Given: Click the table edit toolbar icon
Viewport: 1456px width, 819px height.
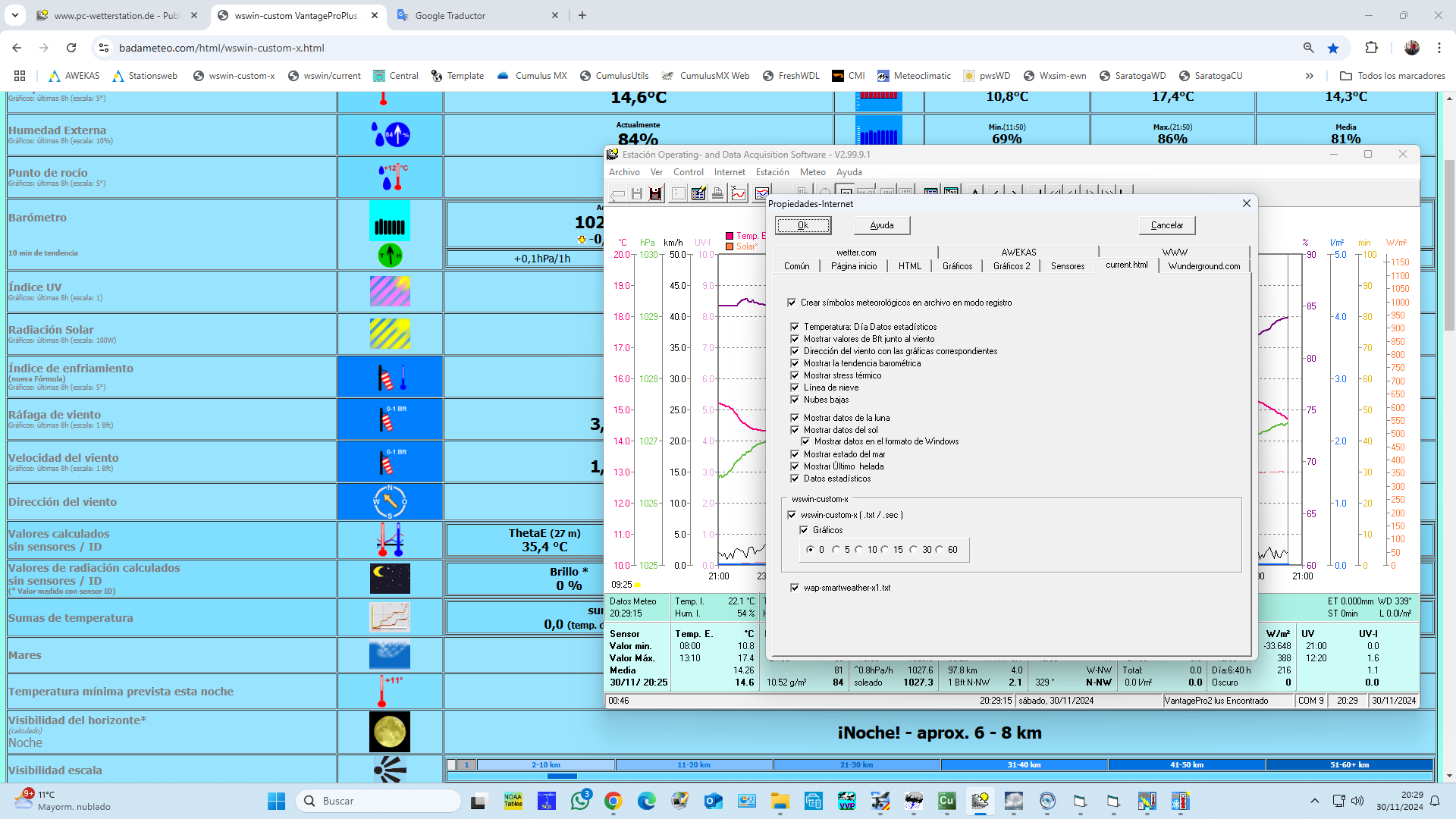Looking at the screenshot, I should (698, 194).
